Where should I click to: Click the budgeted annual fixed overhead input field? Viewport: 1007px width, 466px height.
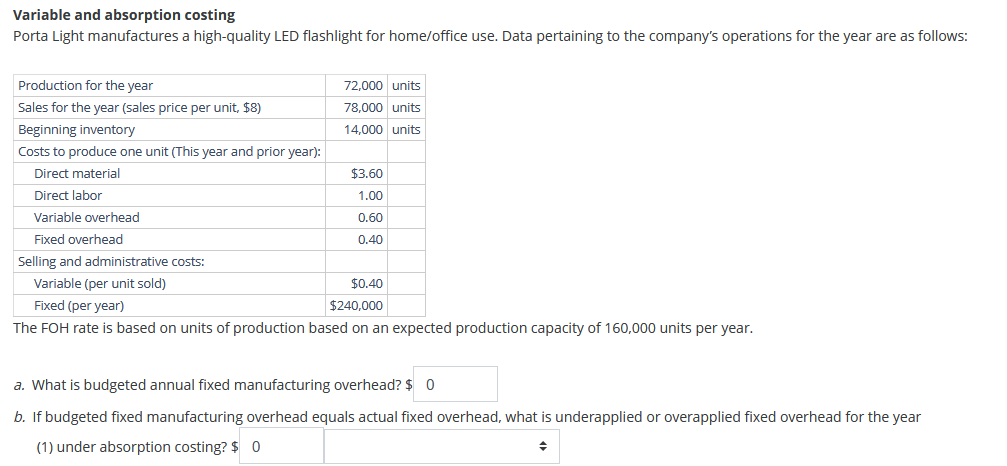pos(457,384)
